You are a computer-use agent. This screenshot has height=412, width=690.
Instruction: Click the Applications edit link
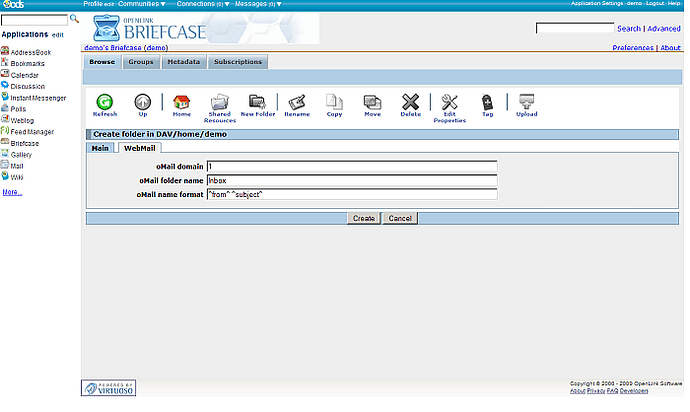point(58,35)
